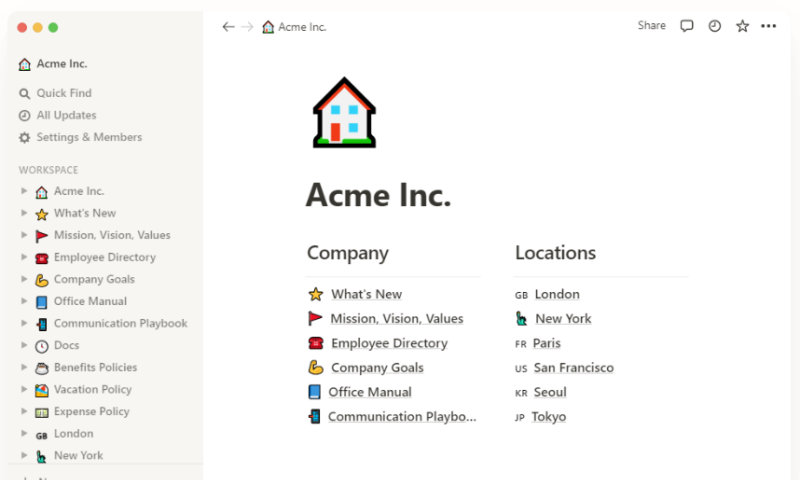This screenshot has width=800, height=480.
Task: Open the Paris location link
Action: [x=546, y=343]
